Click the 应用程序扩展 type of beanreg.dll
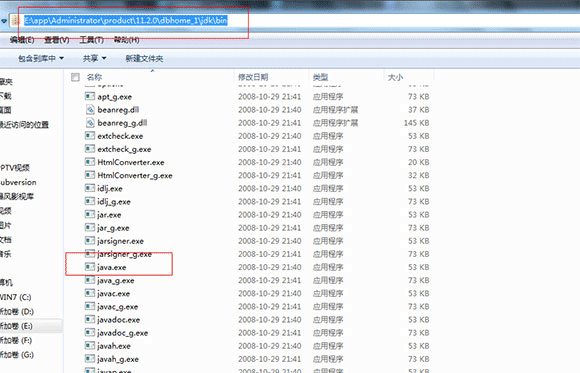Viewport: 580px width, 373px height. click(x=335, y=110)
